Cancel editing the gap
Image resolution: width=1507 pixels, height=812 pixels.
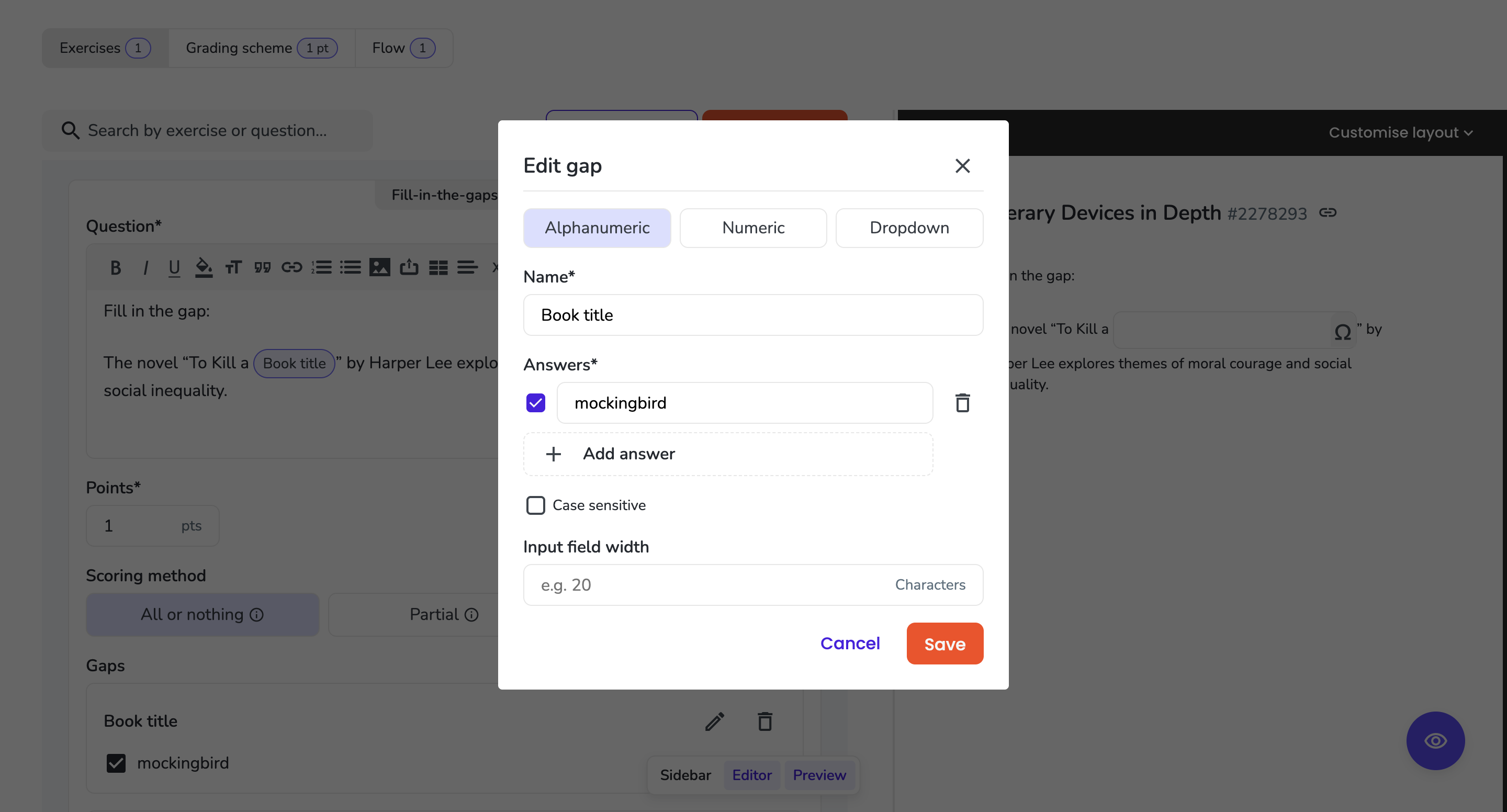[x=849, y=644]
